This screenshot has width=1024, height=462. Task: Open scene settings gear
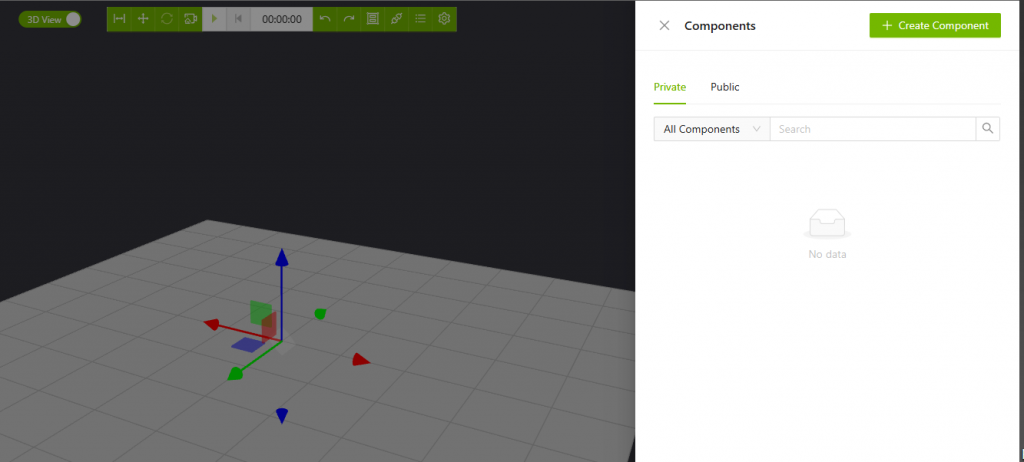tap(444, 19)
